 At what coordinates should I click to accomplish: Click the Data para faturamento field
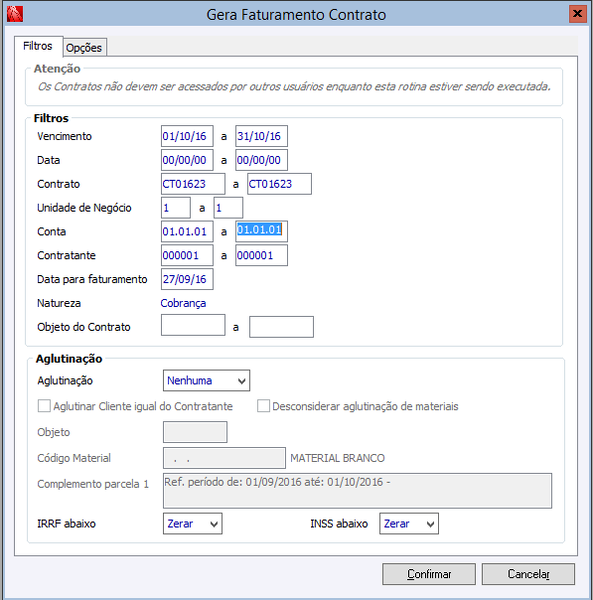187,279
